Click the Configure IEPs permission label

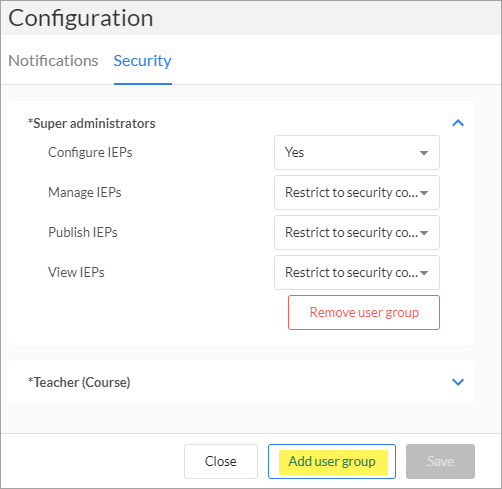click(90, 152)
